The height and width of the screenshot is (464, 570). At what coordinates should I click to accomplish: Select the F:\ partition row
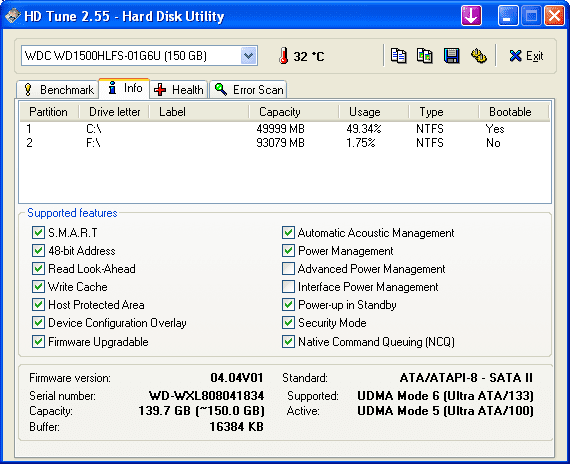(x=285, y=143)
